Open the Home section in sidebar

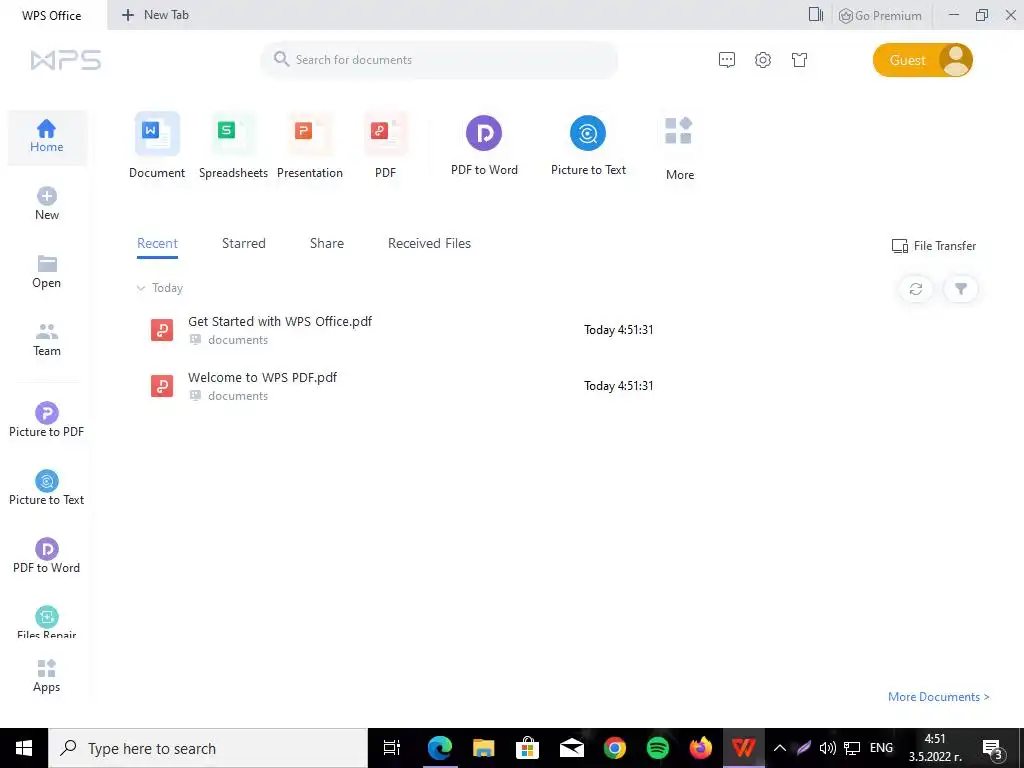46,137
